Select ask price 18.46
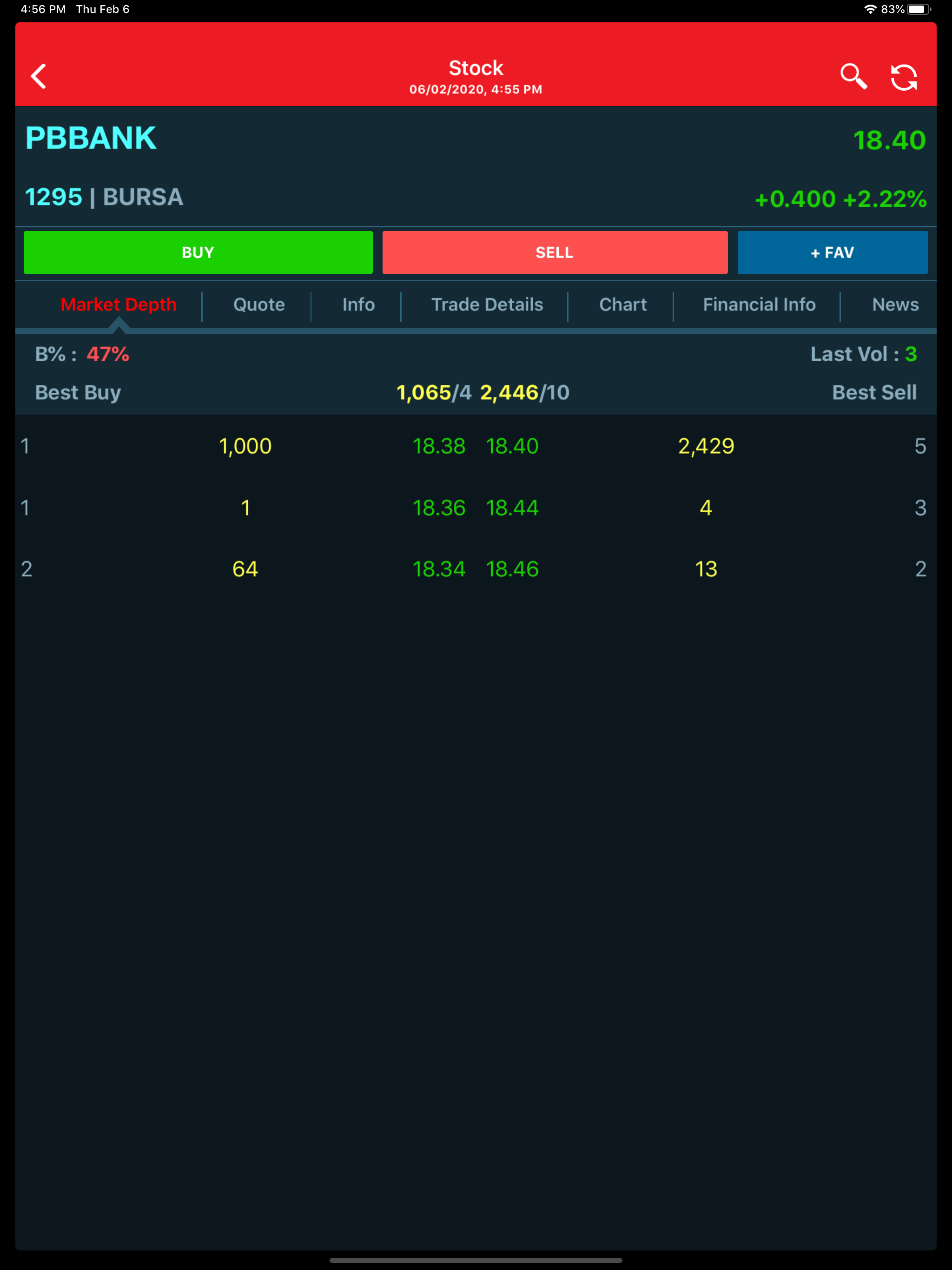Viewport: 952px width, 1270px height. pyautogui.click(x=512, y=569)
